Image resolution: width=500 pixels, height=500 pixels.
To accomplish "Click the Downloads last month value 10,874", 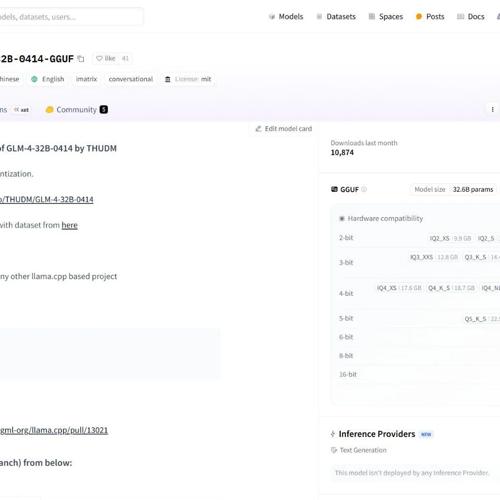I will [x=342, y=153].
